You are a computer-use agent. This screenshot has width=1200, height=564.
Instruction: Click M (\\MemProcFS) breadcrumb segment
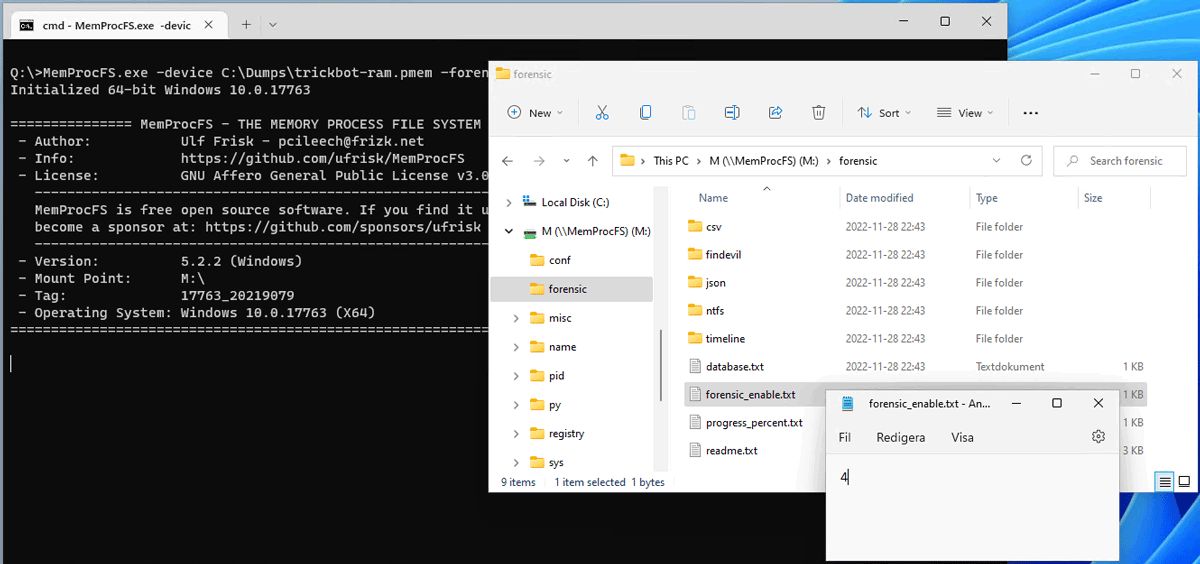point(763,161)
